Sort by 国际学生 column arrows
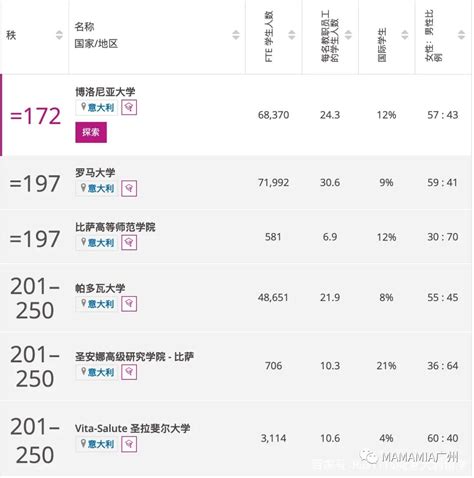The height and width of the screenshot is (478, 474). click(x=405, y=35)
